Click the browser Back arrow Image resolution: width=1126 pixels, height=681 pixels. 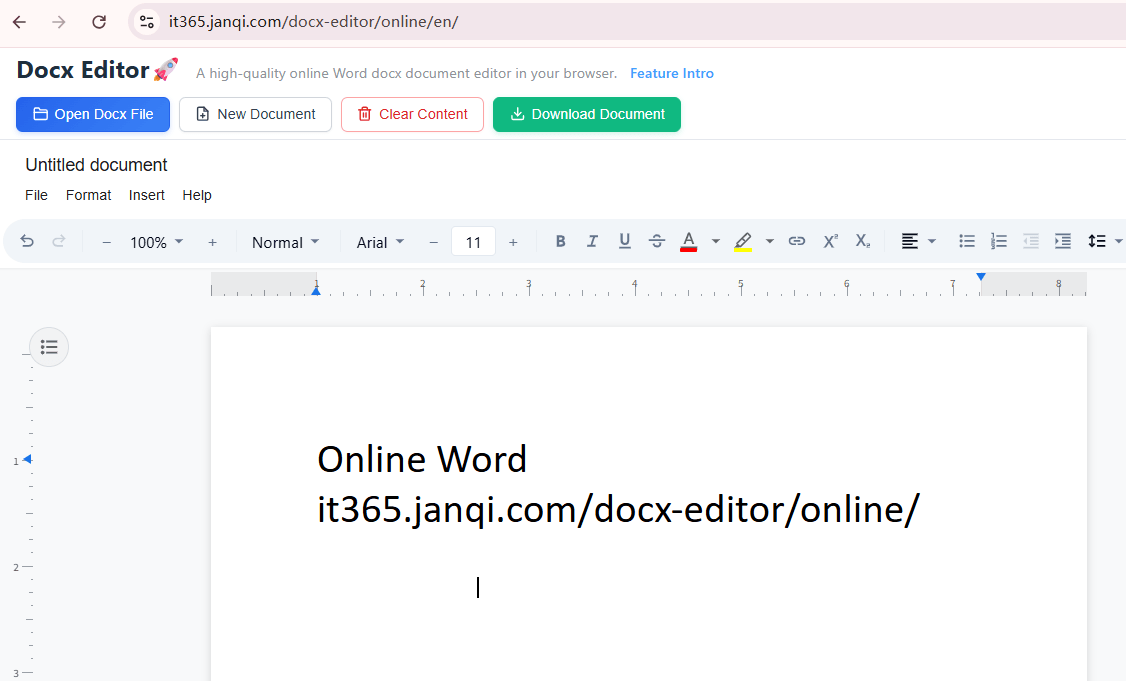pyautogui.click(x=19, y=22)
